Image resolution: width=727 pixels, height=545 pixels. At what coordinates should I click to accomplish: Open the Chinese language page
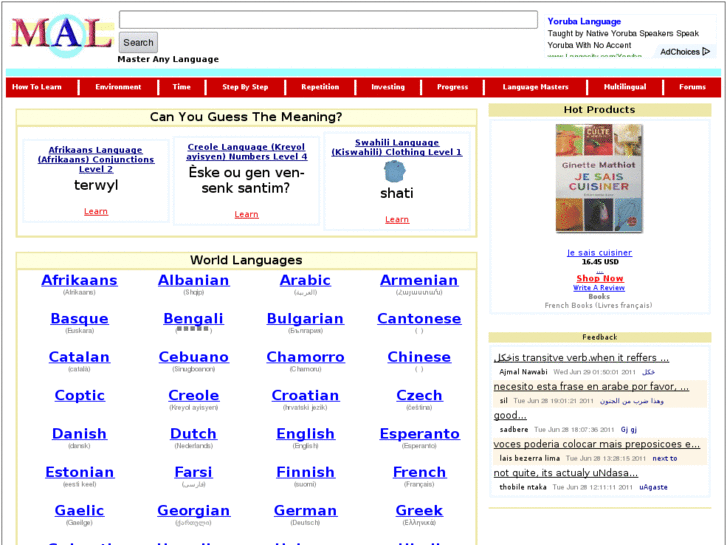(x=419, y=357)
